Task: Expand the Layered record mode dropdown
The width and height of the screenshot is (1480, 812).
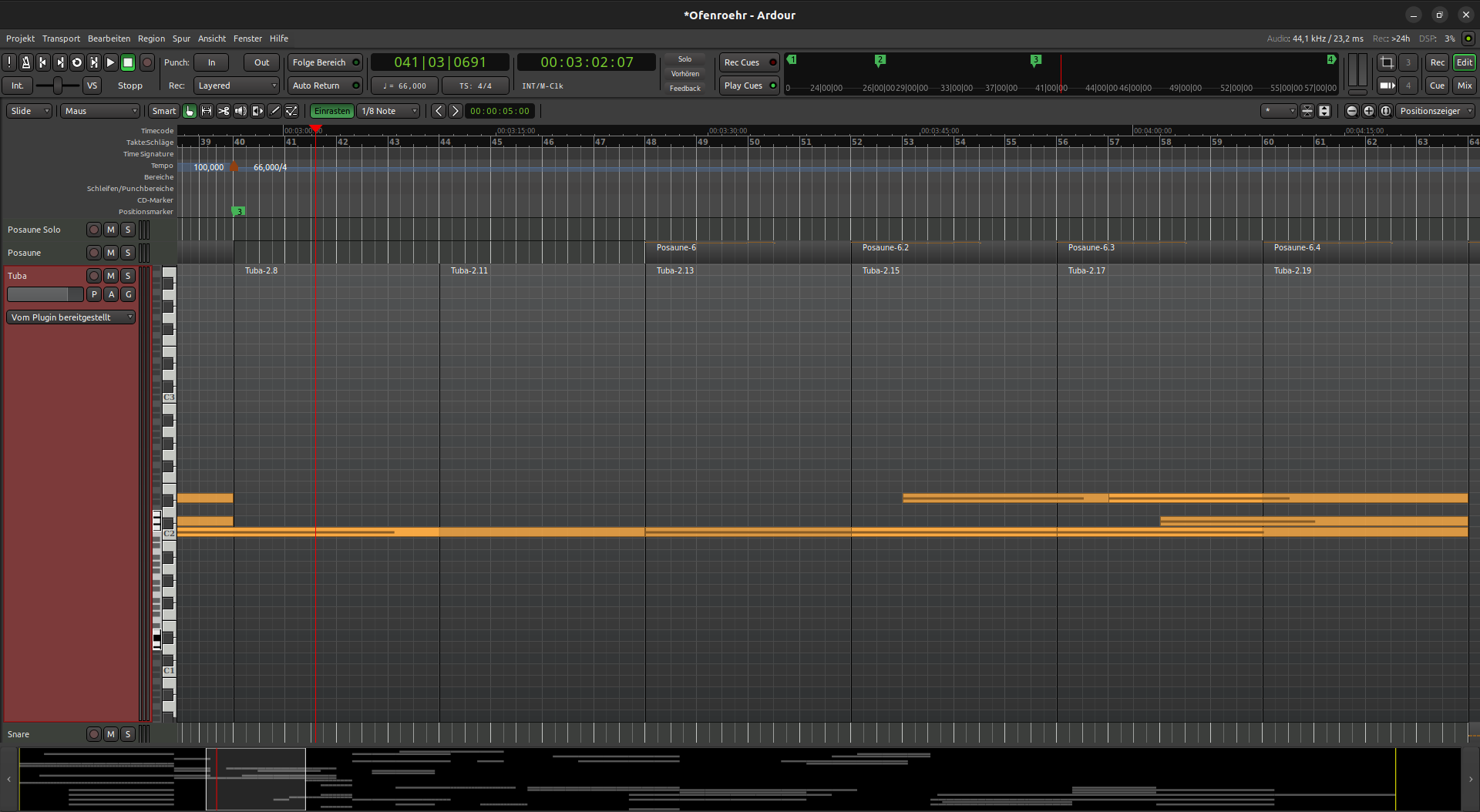Action: pos(237,86)
